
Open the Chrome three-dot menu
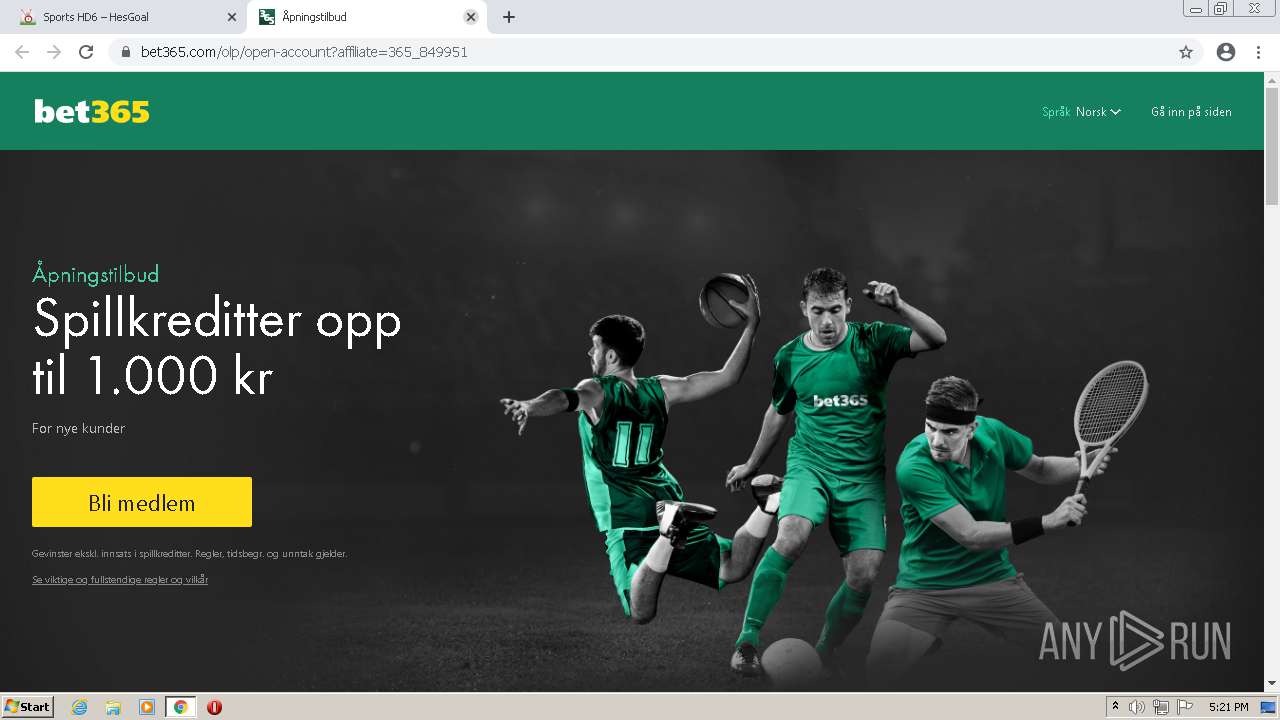click(x=1258, y=52)
